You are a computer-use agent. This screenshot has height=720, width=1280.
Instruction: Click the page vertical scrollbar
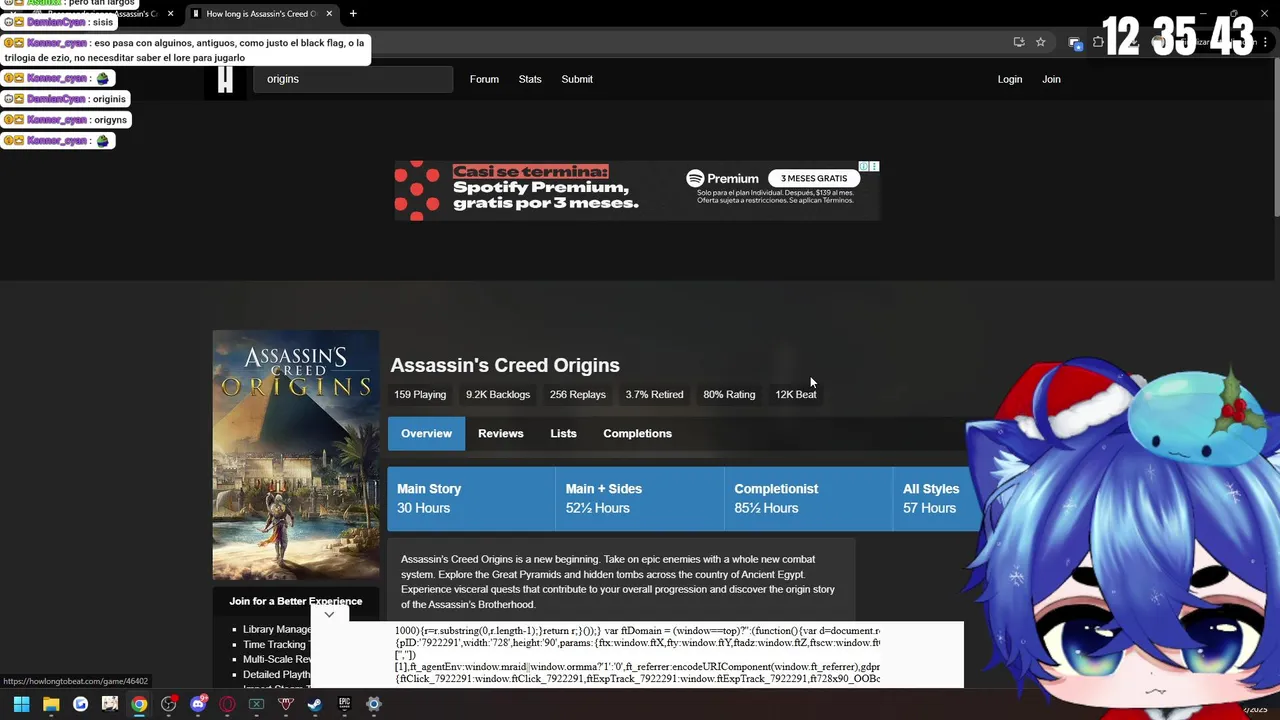(x=1275, y=140)
